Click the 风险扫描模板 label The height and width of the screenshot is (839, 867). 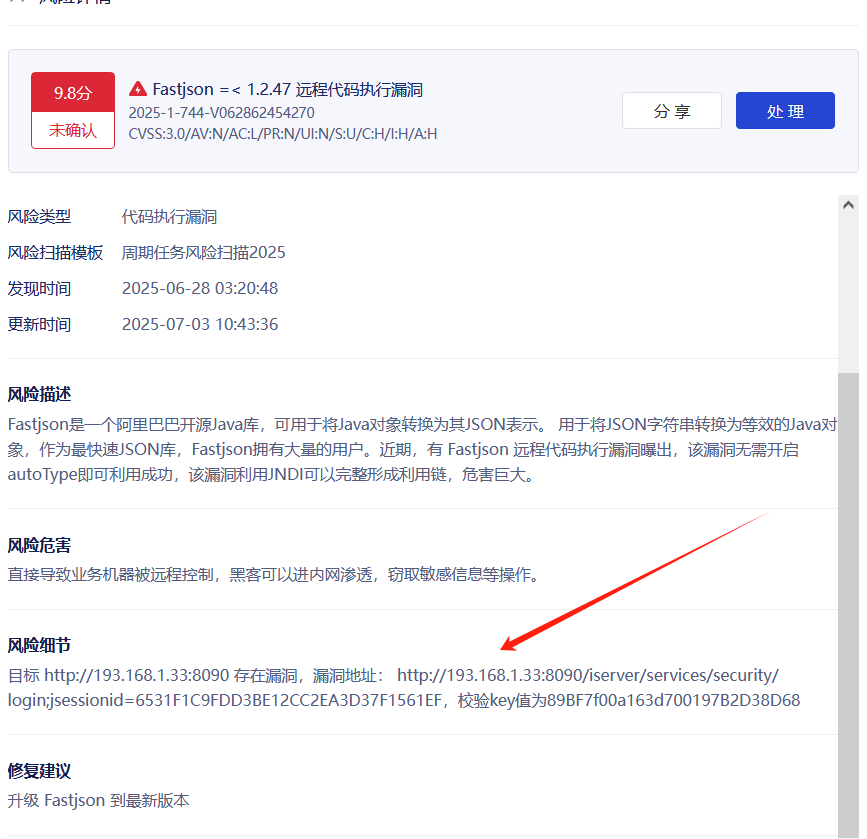click(55, 252)
